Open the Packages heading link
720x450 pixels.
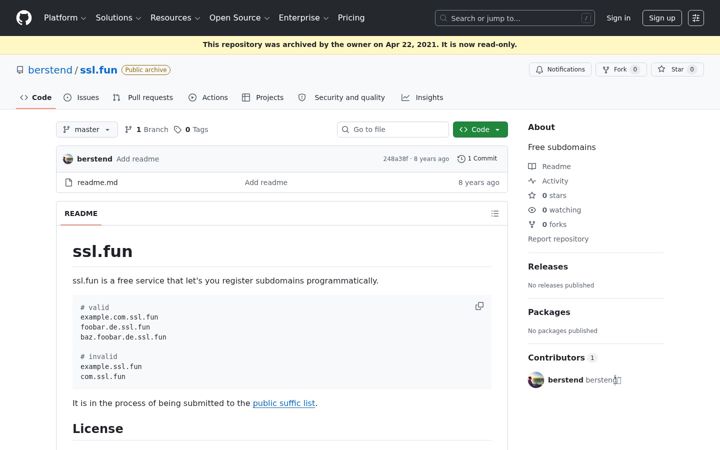pos(549,312)
